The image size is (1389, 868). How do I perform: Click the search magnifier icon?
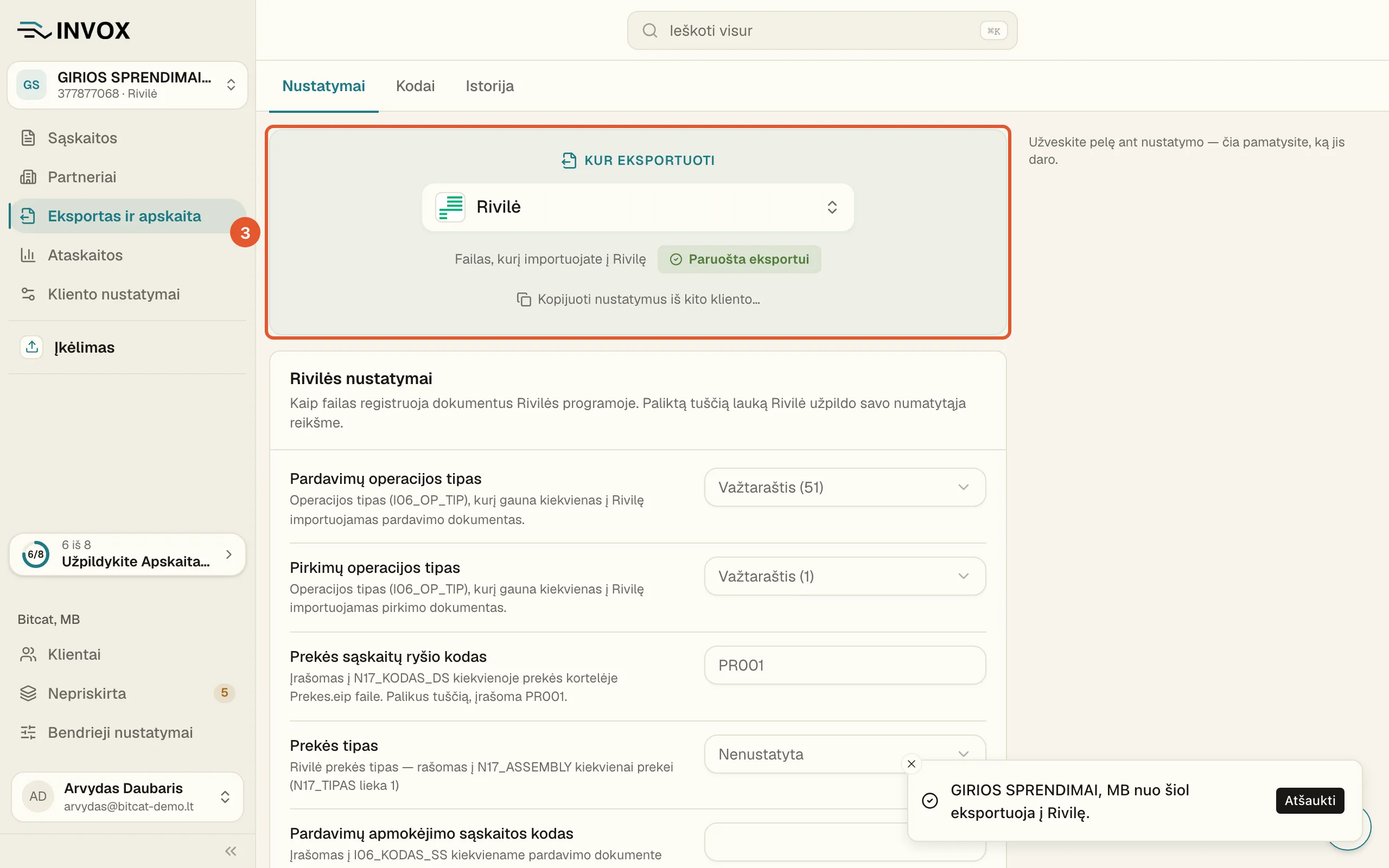pos(649,30)
